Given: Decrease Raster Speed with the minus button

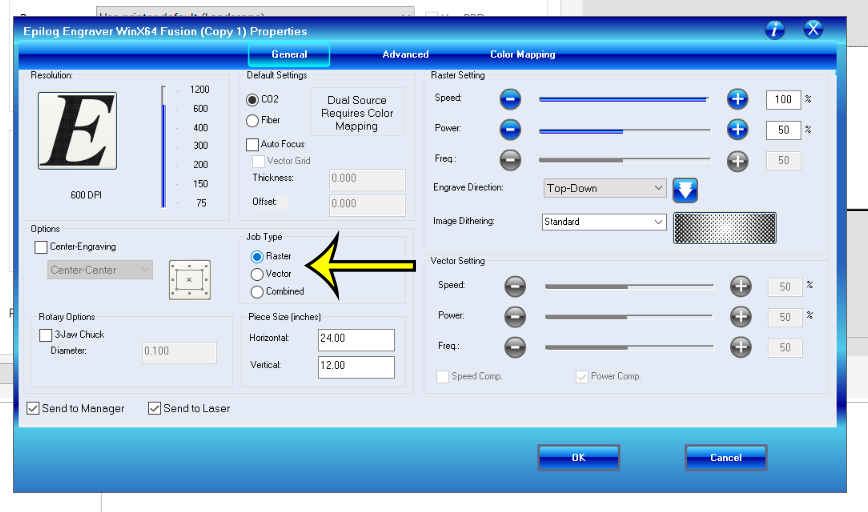Looking at the screenshot, I should [x=510, y=99].
